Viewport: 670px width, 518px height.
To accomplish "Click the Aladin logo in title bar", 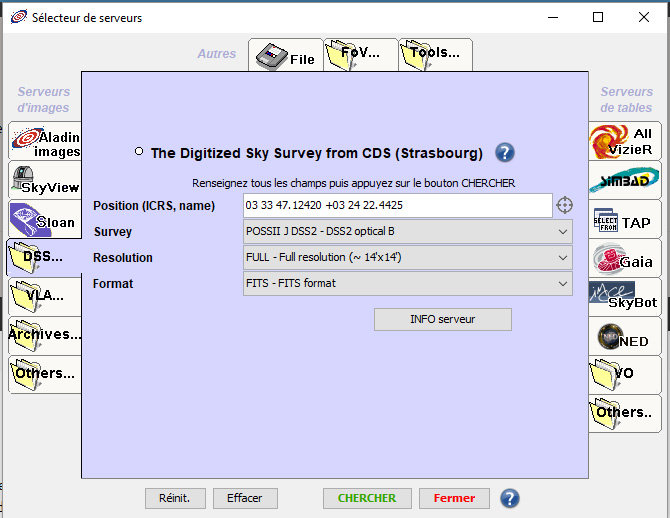I will (x=18, y=17).
